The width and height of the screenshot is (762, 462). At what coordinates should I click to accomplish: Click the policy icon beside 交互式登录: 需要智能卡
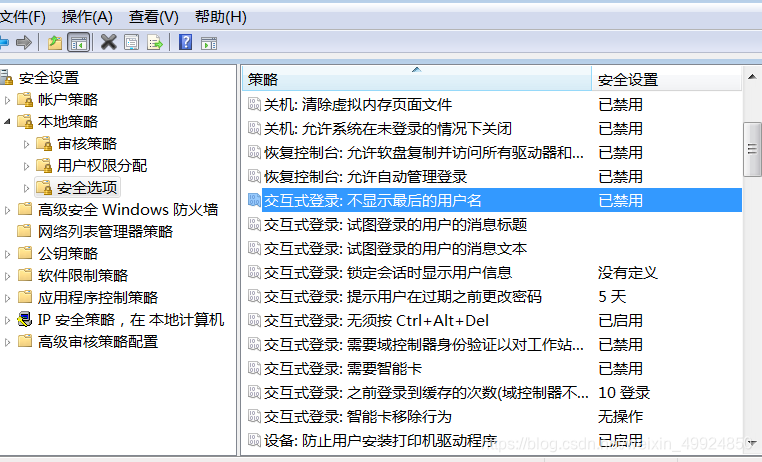254,368
